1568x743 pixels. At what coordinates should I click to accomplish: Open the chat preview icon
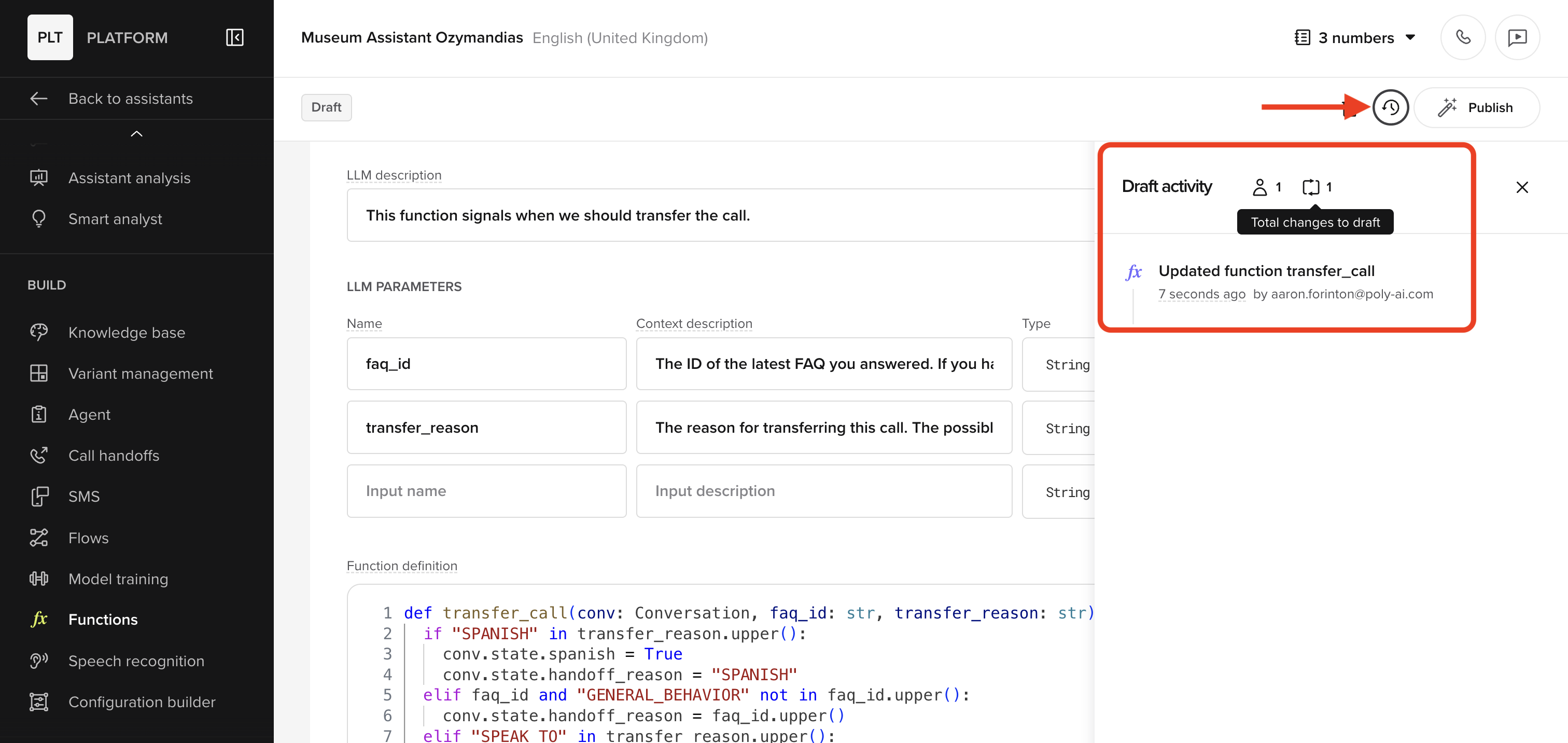pos(1517,37)
